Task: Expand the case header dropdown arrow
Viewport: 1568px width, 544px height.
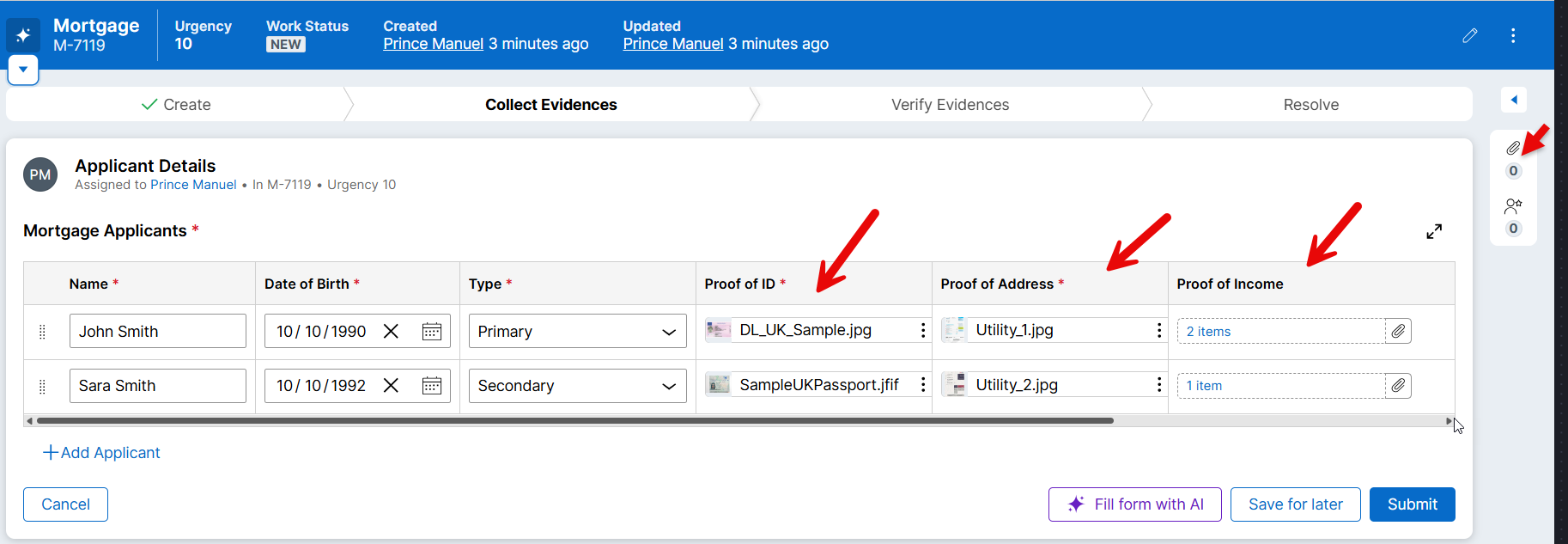Action: pos(23,70)
